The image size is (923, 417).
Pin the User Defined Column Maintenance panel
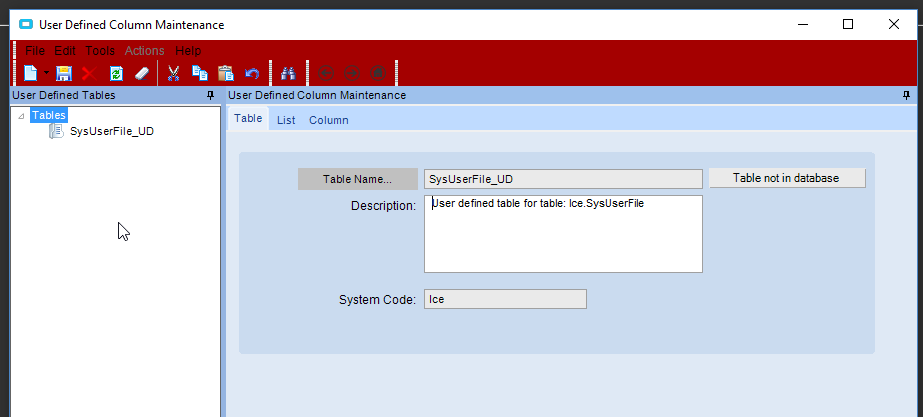click(x=907, y=95)
